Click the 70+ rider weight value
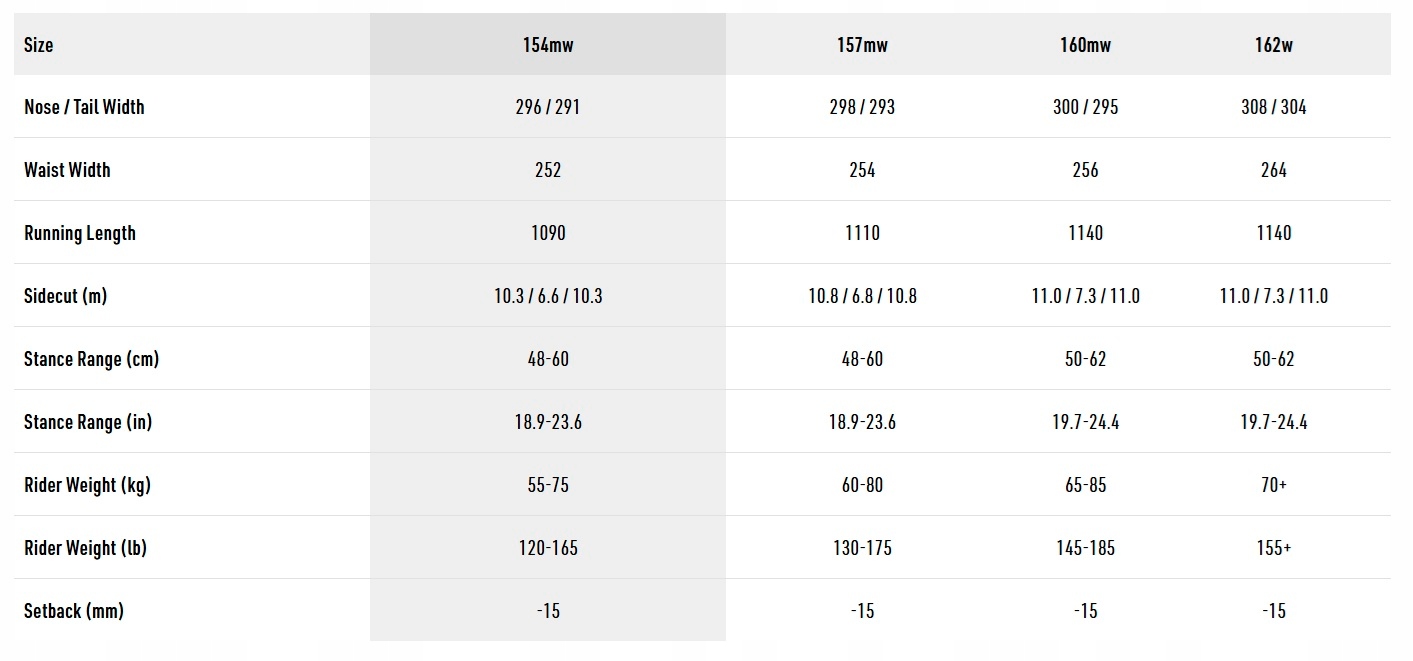Screen dimensions: 1413x661 [1273, 485]
